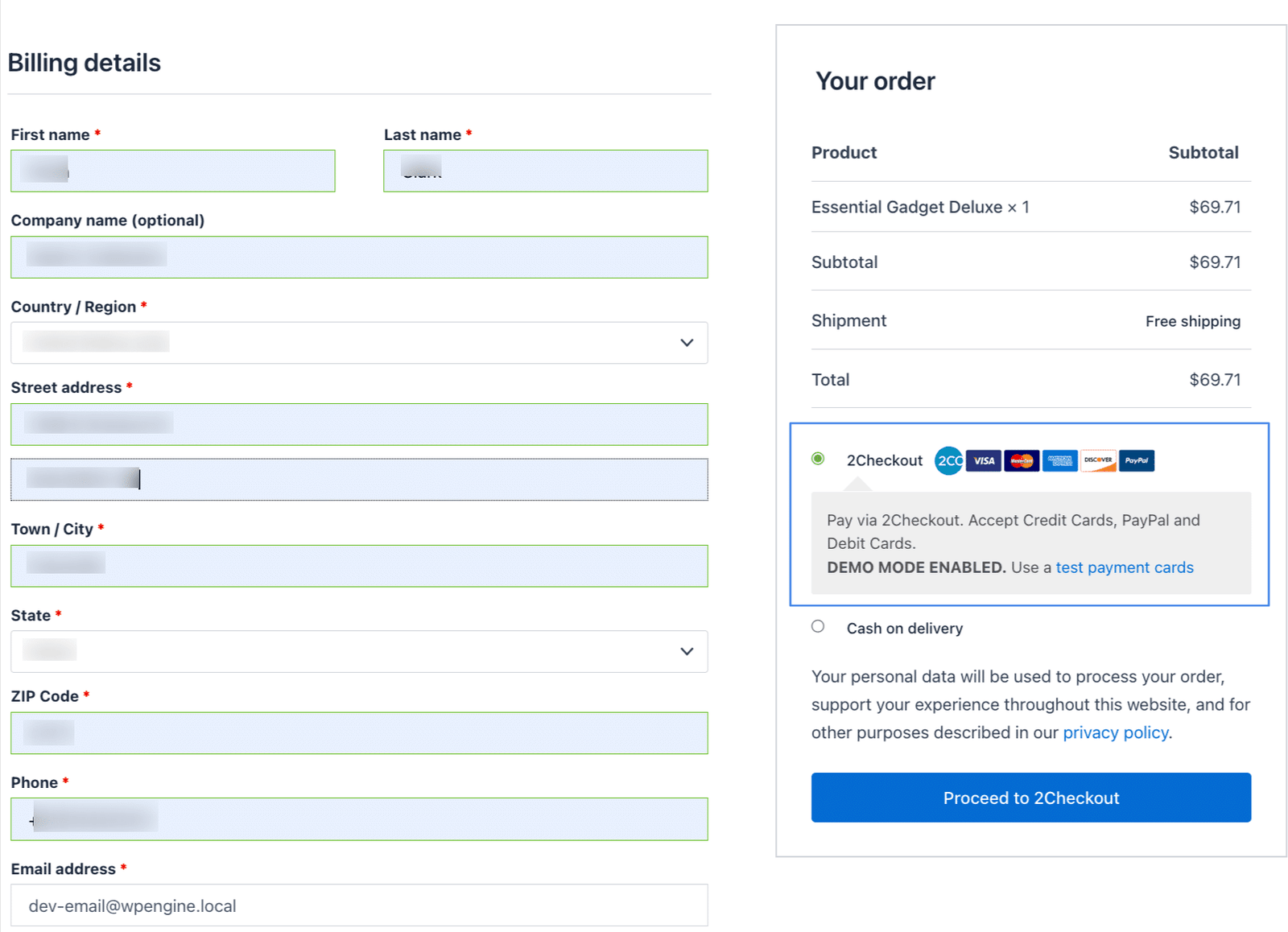Viewport: 1288px width, 932px height.
Task: Open the Country / Region dropdown
Action: [359, 343]
